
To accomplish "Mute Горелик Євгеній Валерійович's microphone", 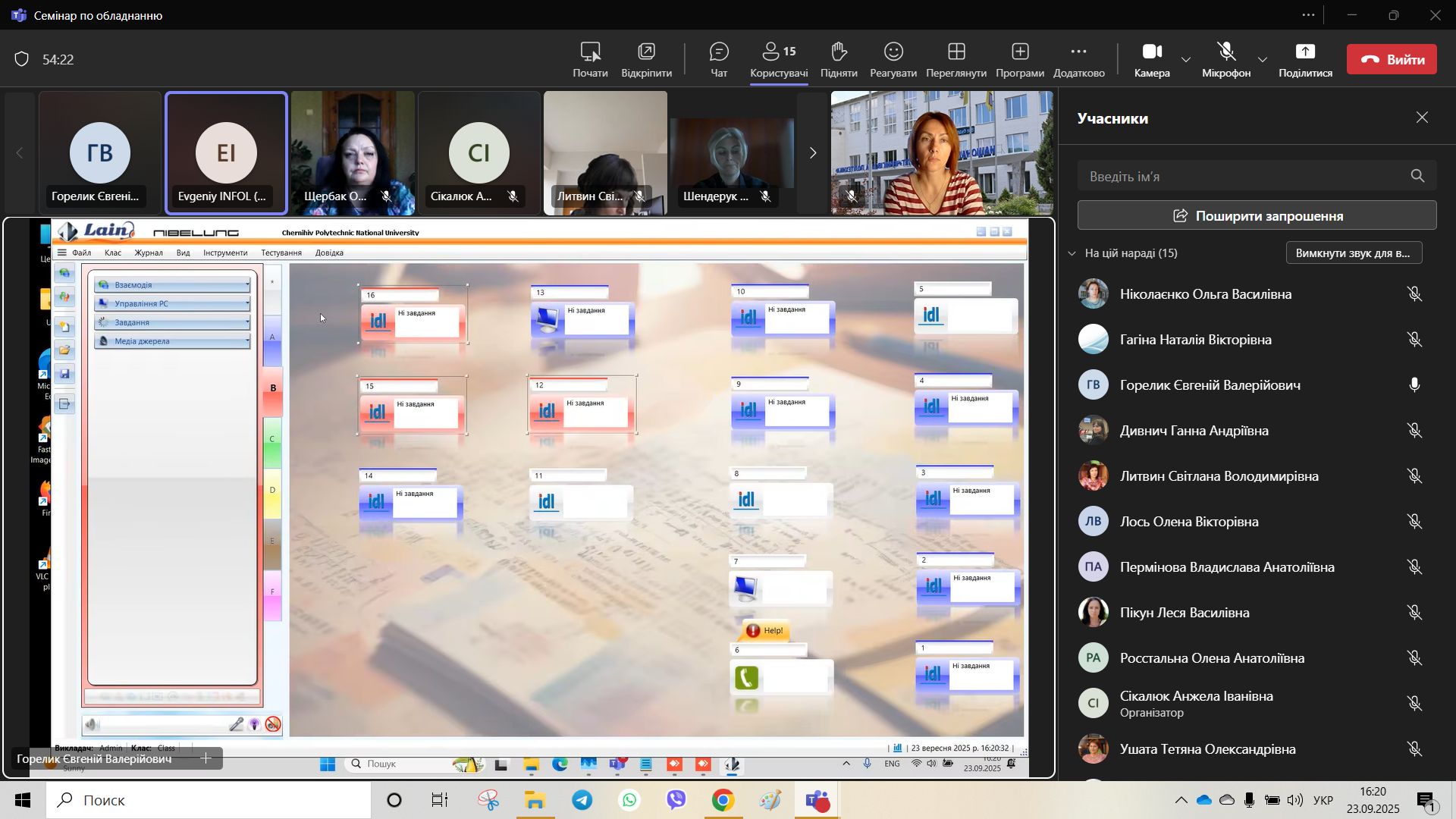I will tap(1414, 385).
